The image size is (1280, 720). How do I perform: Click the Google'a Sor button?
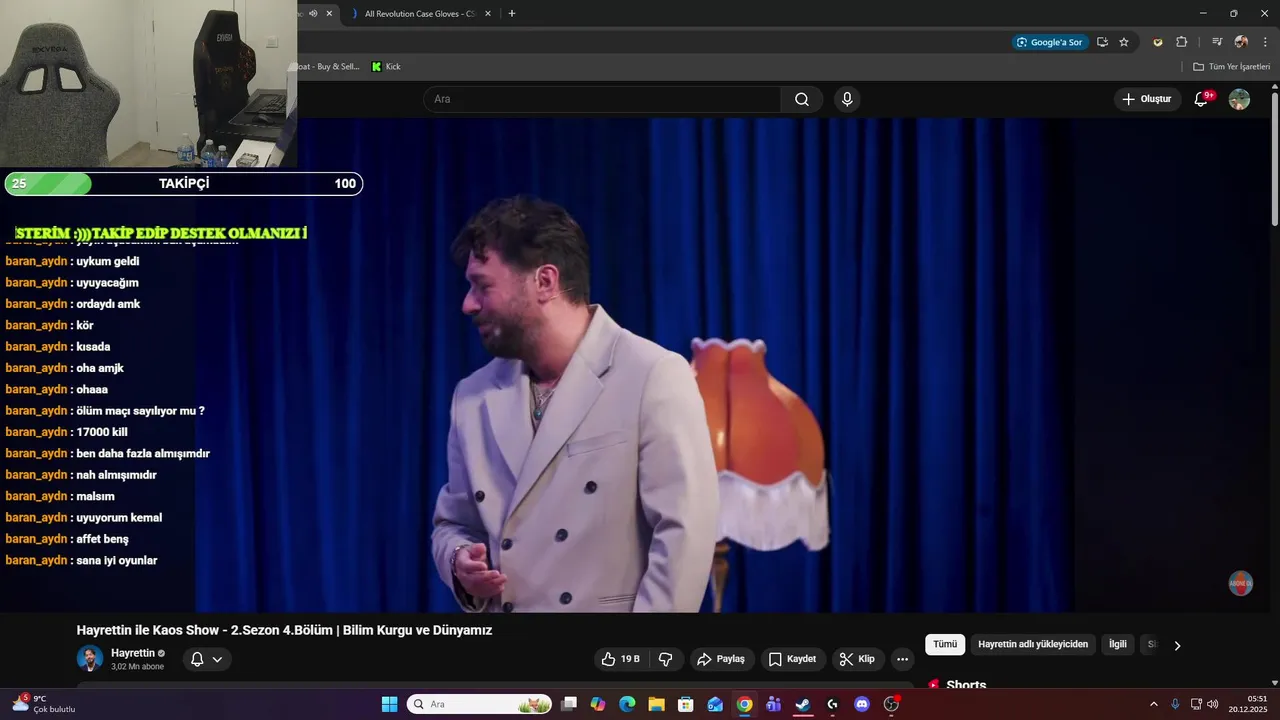pyautogui.click(x=1050, y=42)
